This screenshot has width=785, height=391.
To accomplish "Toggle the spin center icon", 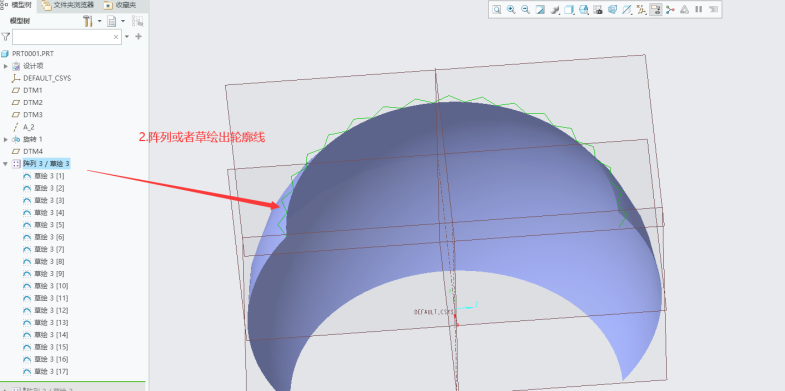I will [670, 10].
